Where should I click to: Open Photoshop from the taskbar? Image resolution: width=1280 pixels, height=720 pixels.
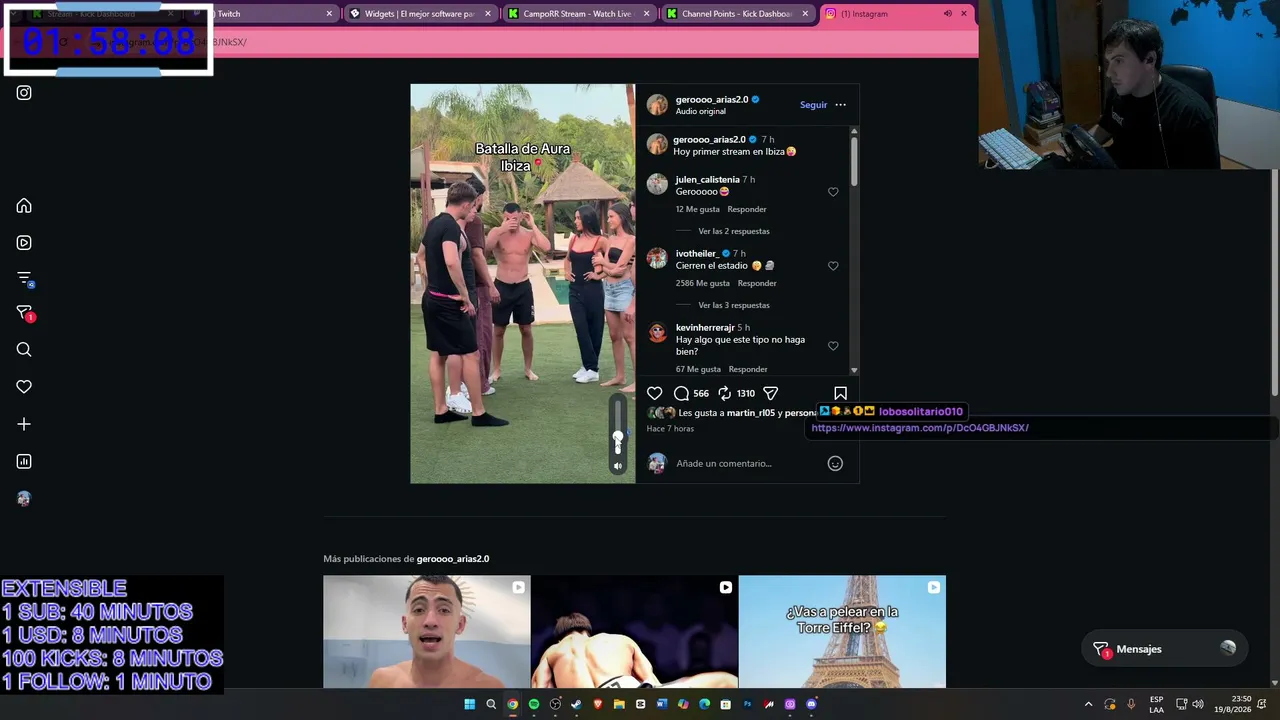tap(747, 704)
